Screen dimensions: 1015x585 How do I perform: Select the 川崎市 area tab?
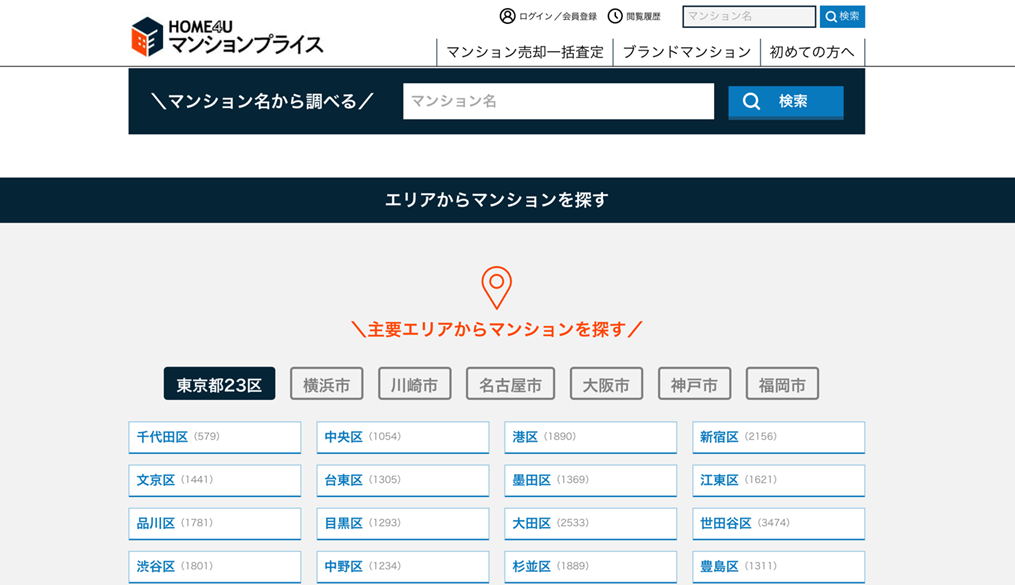click(x=415, y=384)
